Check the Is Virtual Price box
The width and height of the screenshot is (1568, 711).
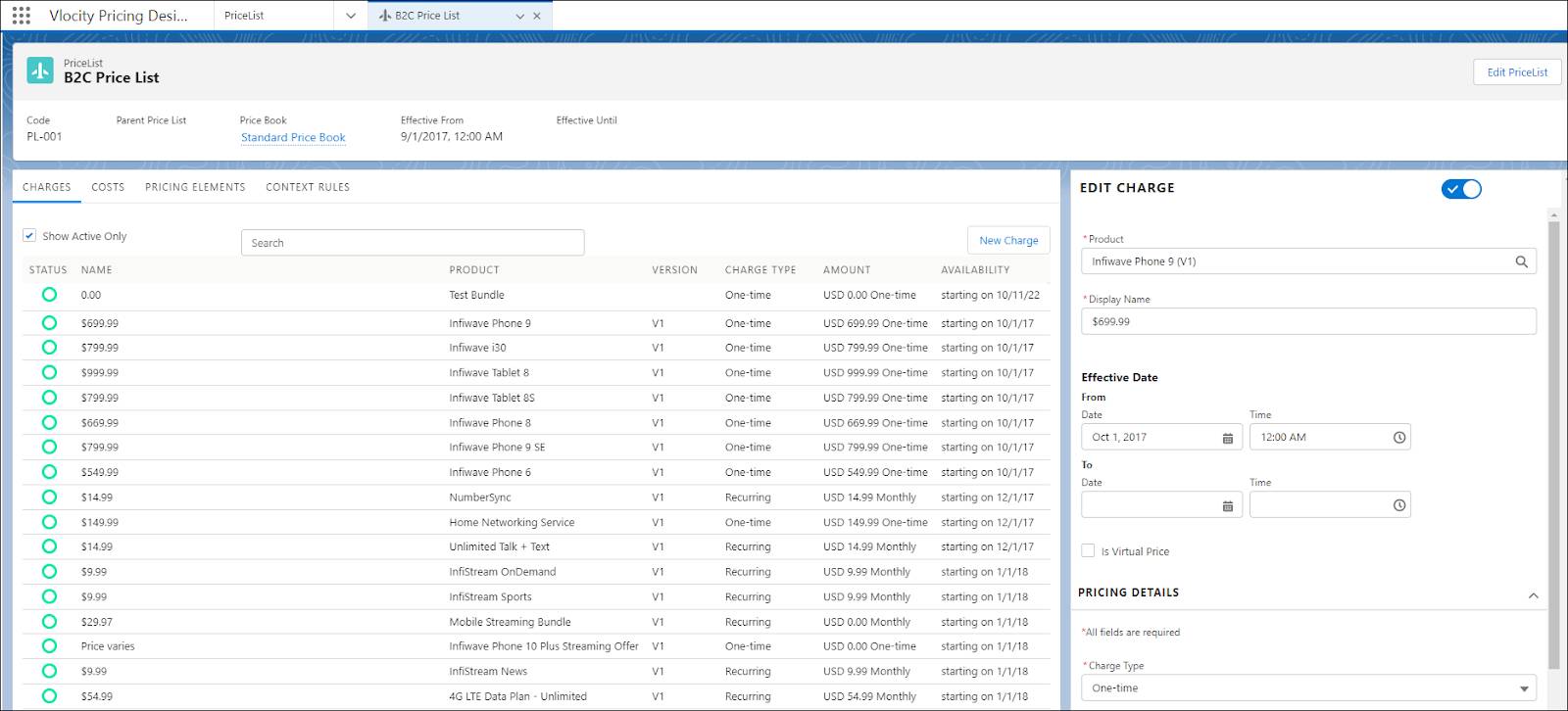coord(1088,550)
